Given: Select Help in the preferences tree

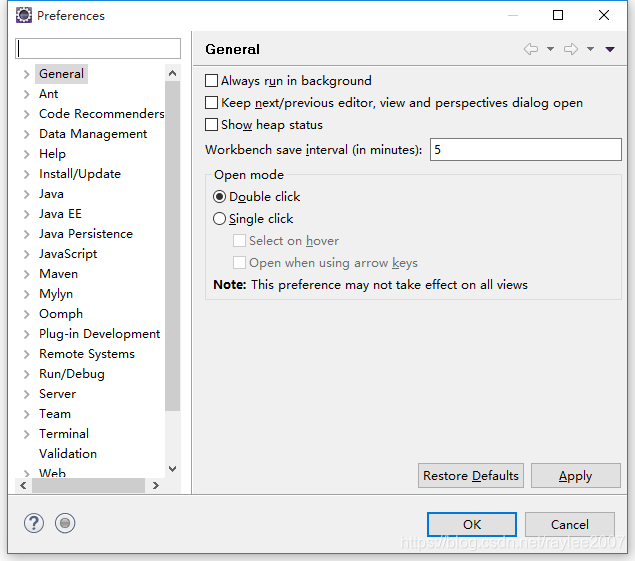Looking at the screenshot, I should 52,154.
